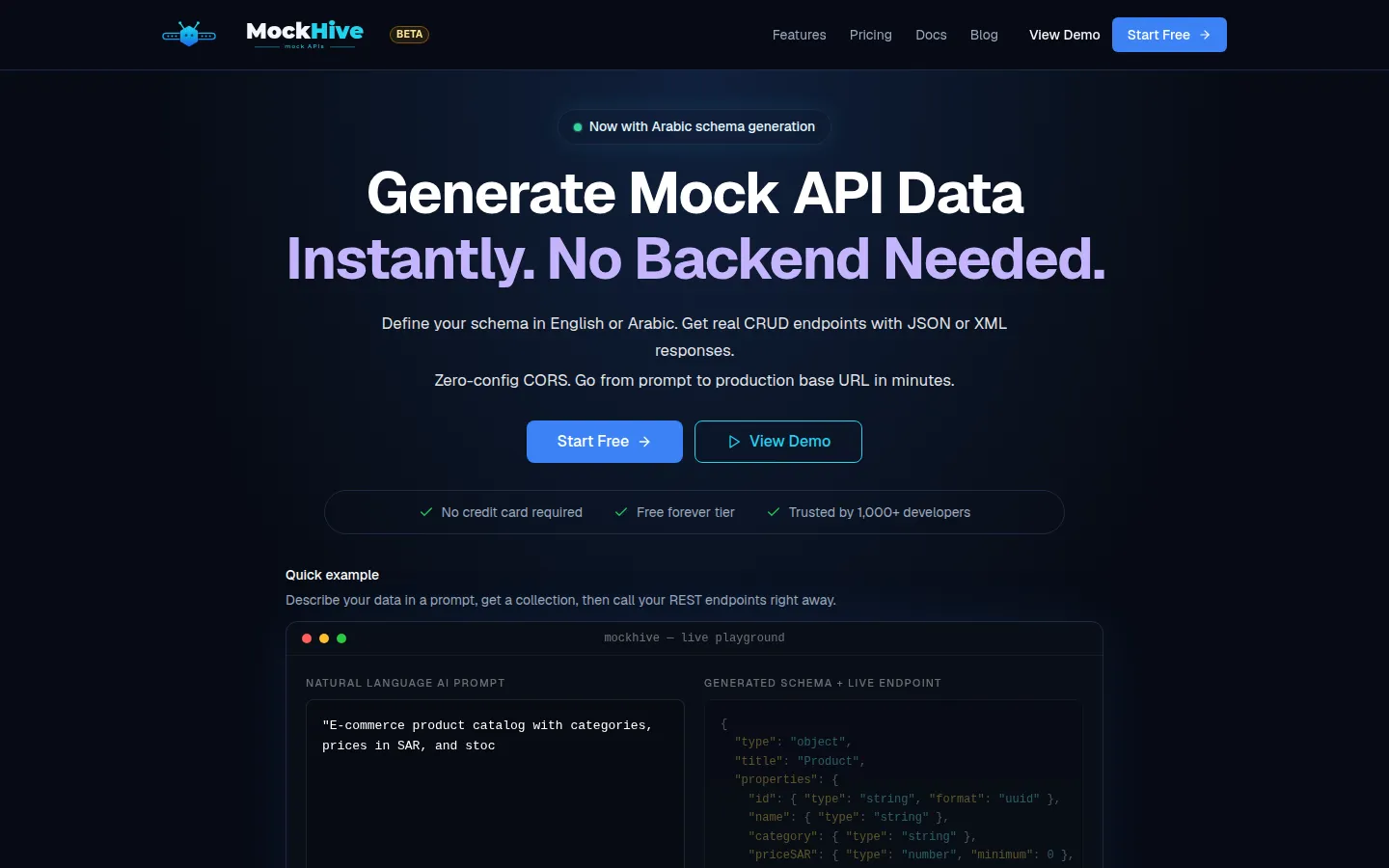Click the yellow window dot in playground
Screen dimensions: 1389x868
[324, 638]
